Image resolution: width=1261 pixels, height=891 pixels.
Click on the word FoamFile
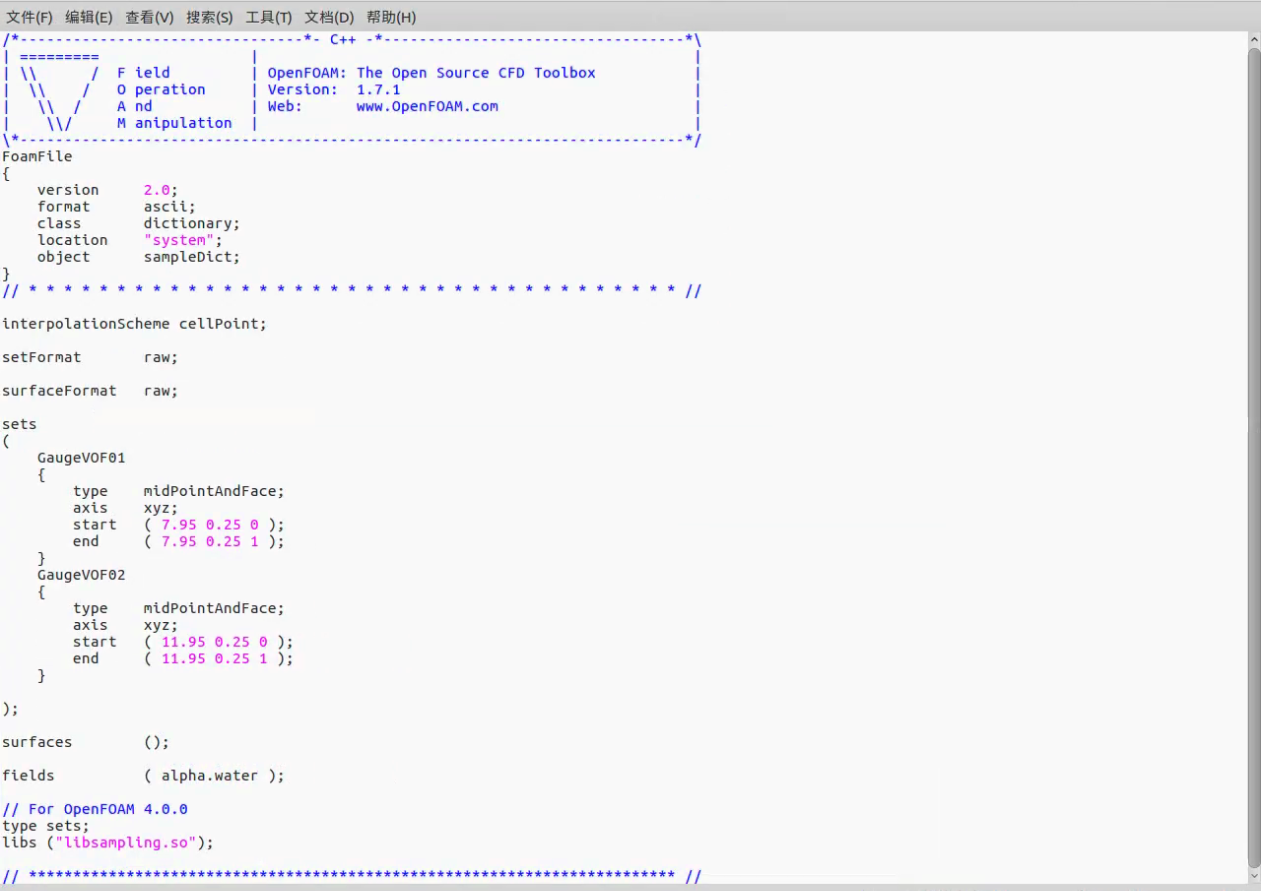(37, 156)
